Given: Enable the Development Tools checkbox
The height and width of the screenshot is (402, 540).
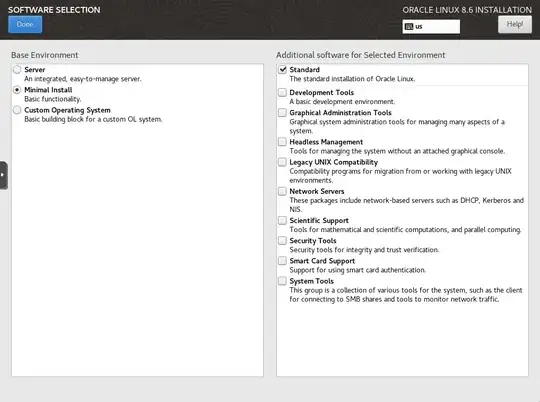Looking at the screenshot, I should [x=282, y=92].
